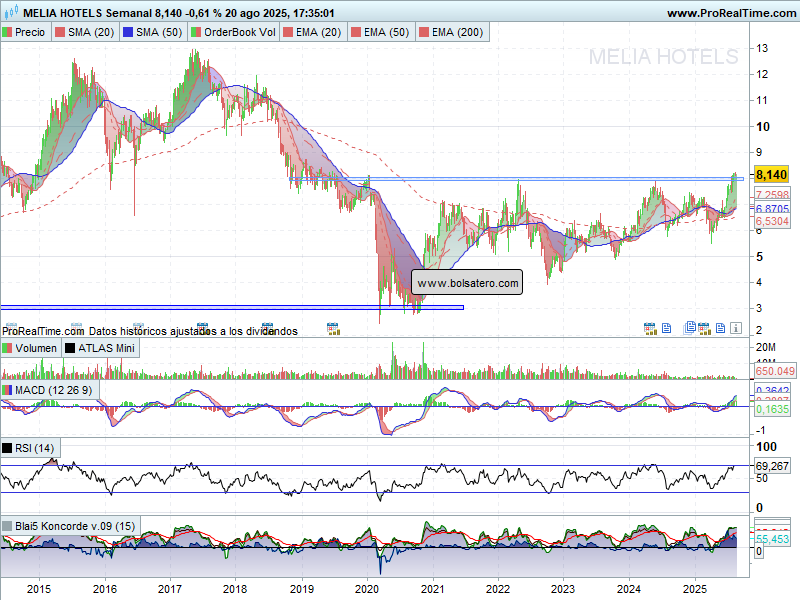Open the Precio indicator settings label
800x600 pixels.
pos(24,32)
